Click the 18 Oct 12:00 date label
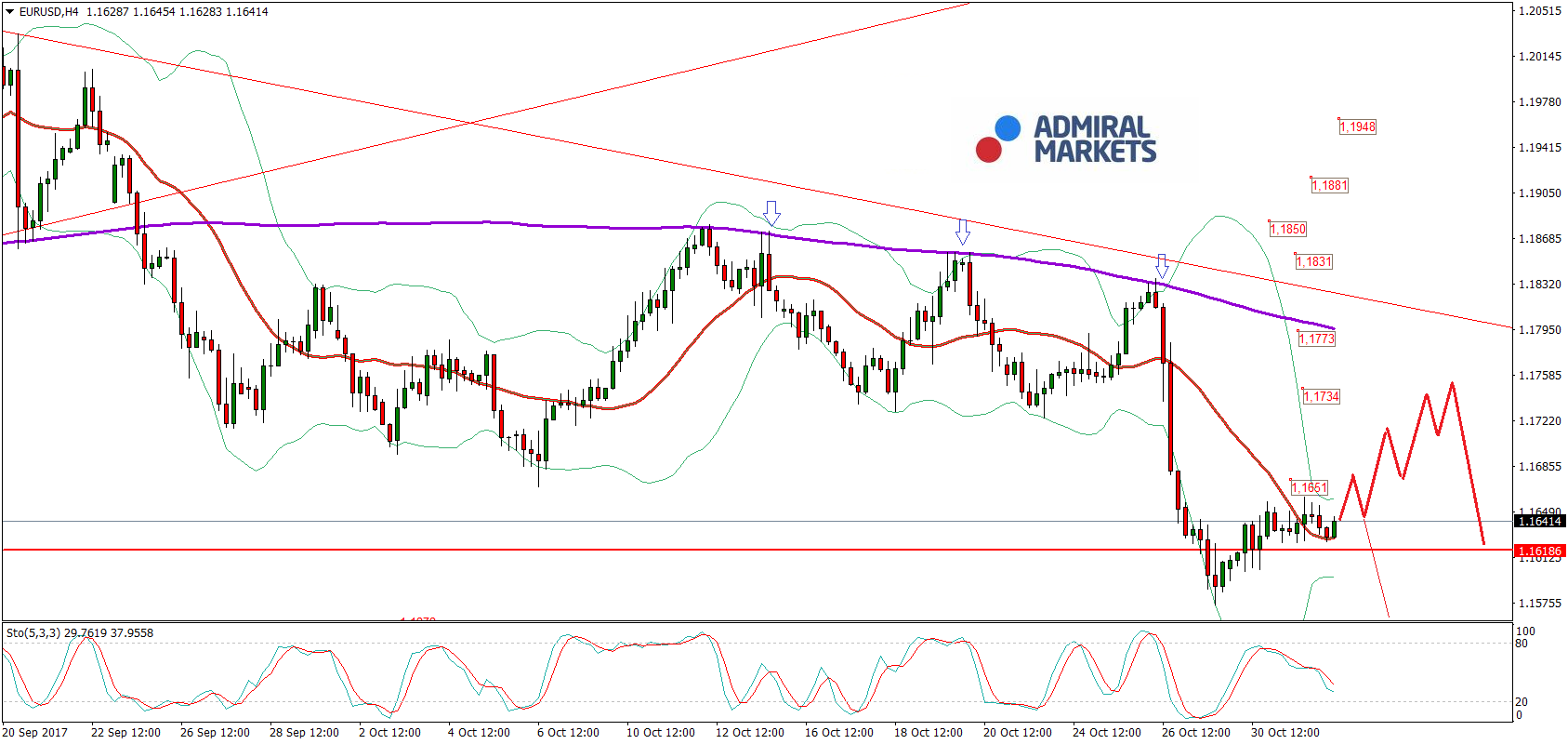This screenshot has height=744, width=1568. [x=929, y=733]
